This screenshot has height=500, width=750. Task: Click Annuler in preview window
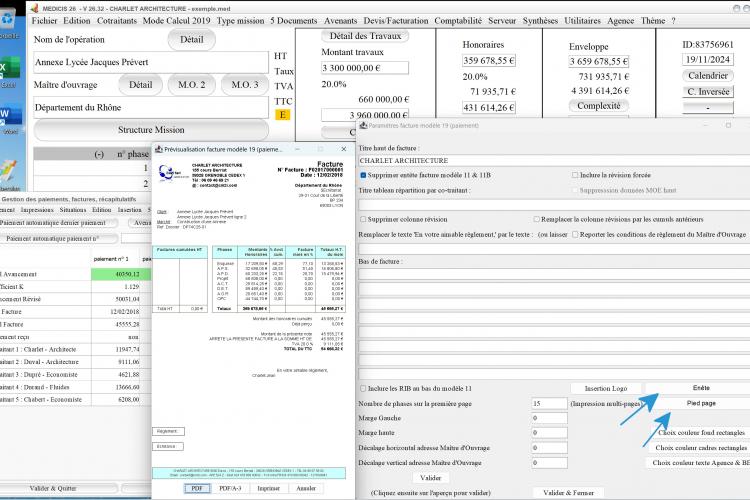pos(306,489)
